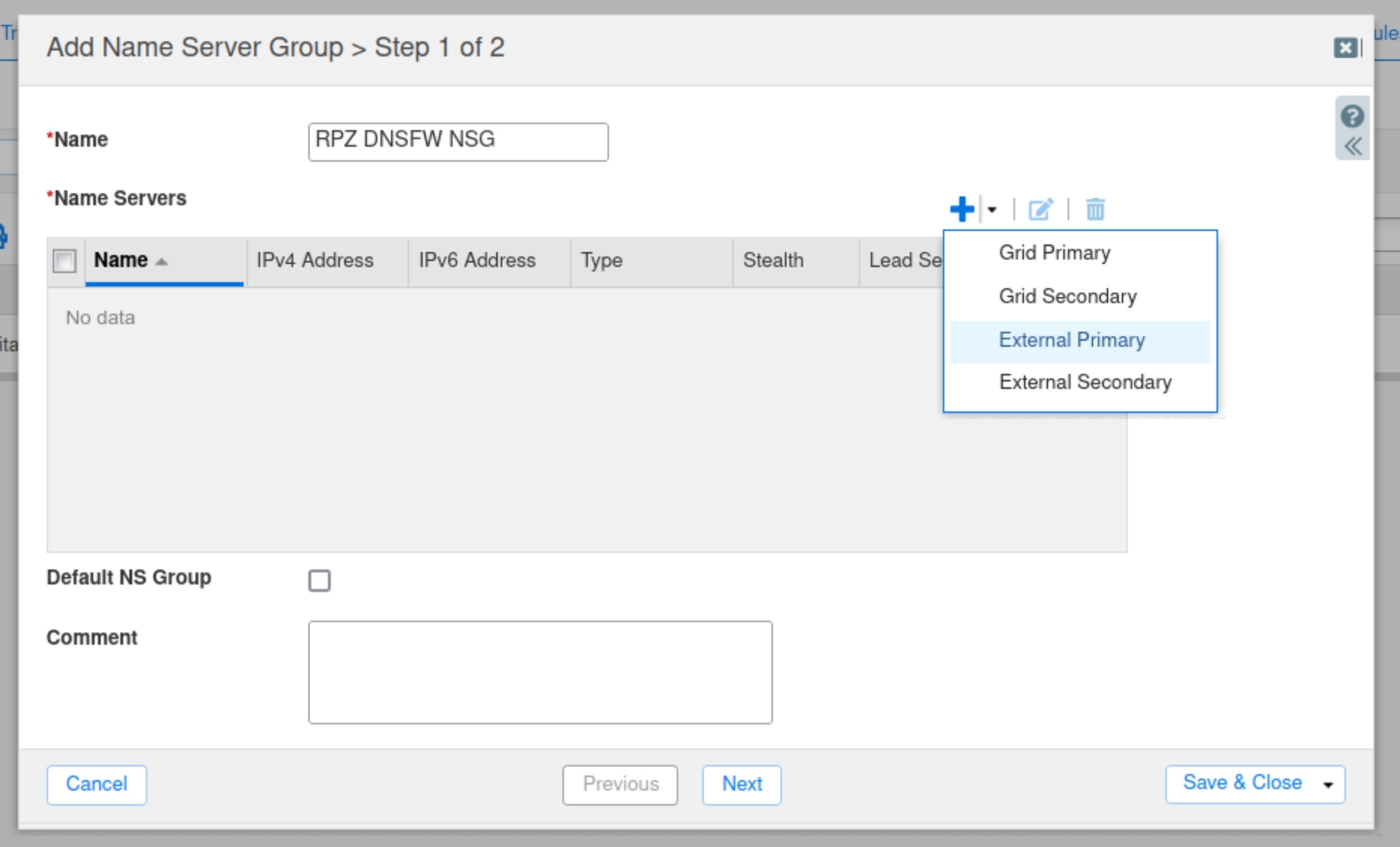Image resolution: width=1400 pixels, height=847 pixels.
Task: Open the add dropdown arrow beside plus icon
Action: [x=992, y=210]
